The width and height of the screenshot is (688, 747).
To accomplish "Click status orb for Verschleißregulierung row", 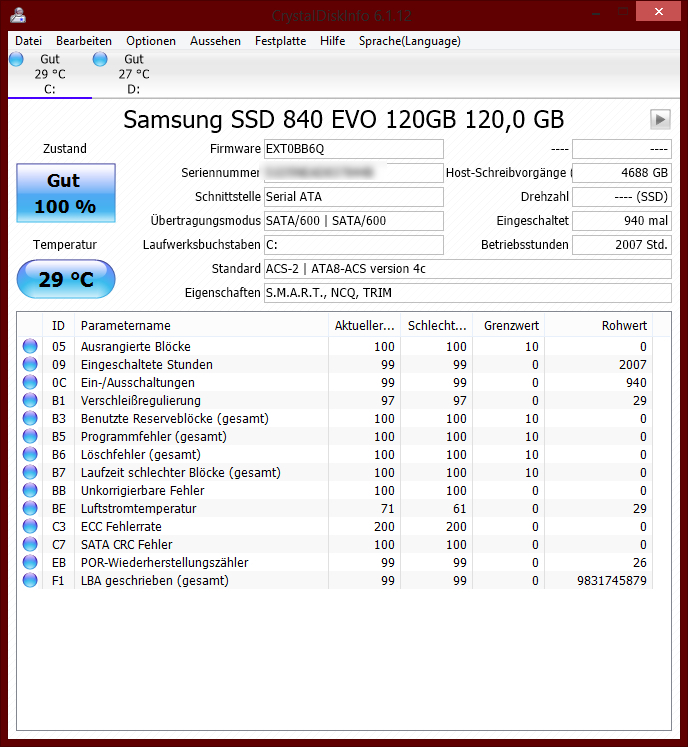I will (x=30, y=401).
